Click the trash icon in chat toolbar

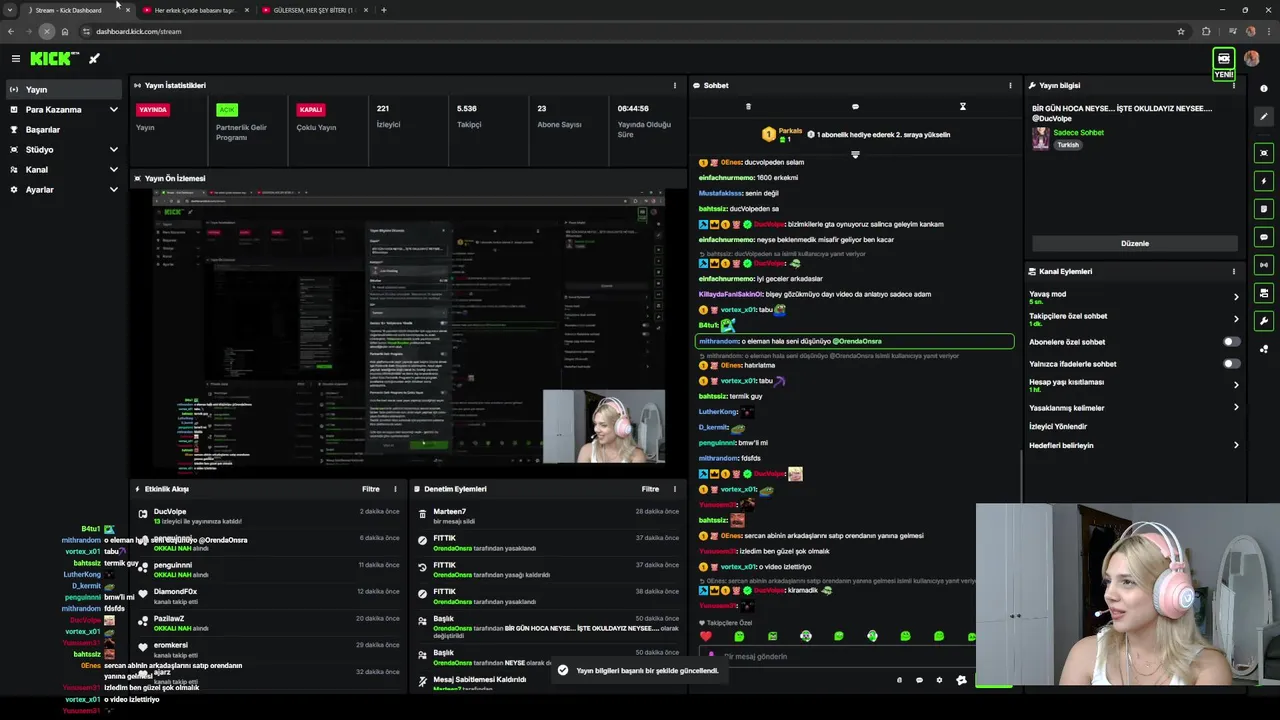[x=748, y=107]
